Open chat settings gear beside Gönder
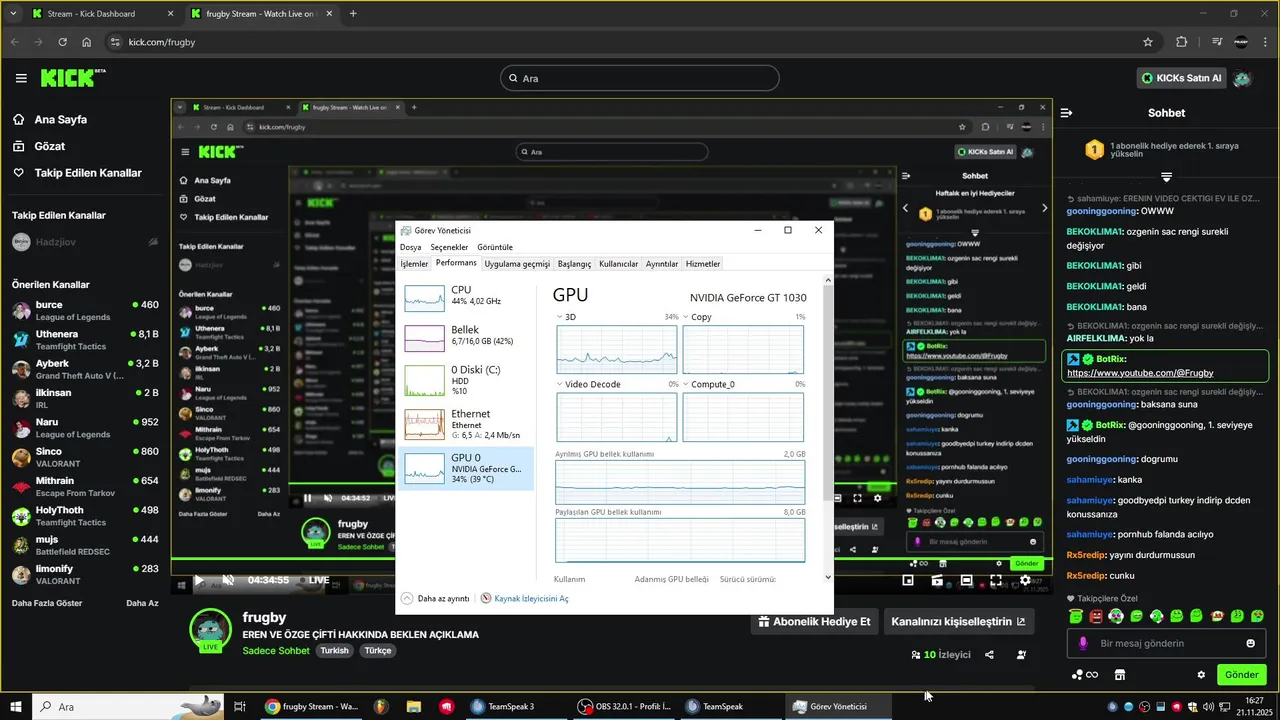 click(1201, 675)
